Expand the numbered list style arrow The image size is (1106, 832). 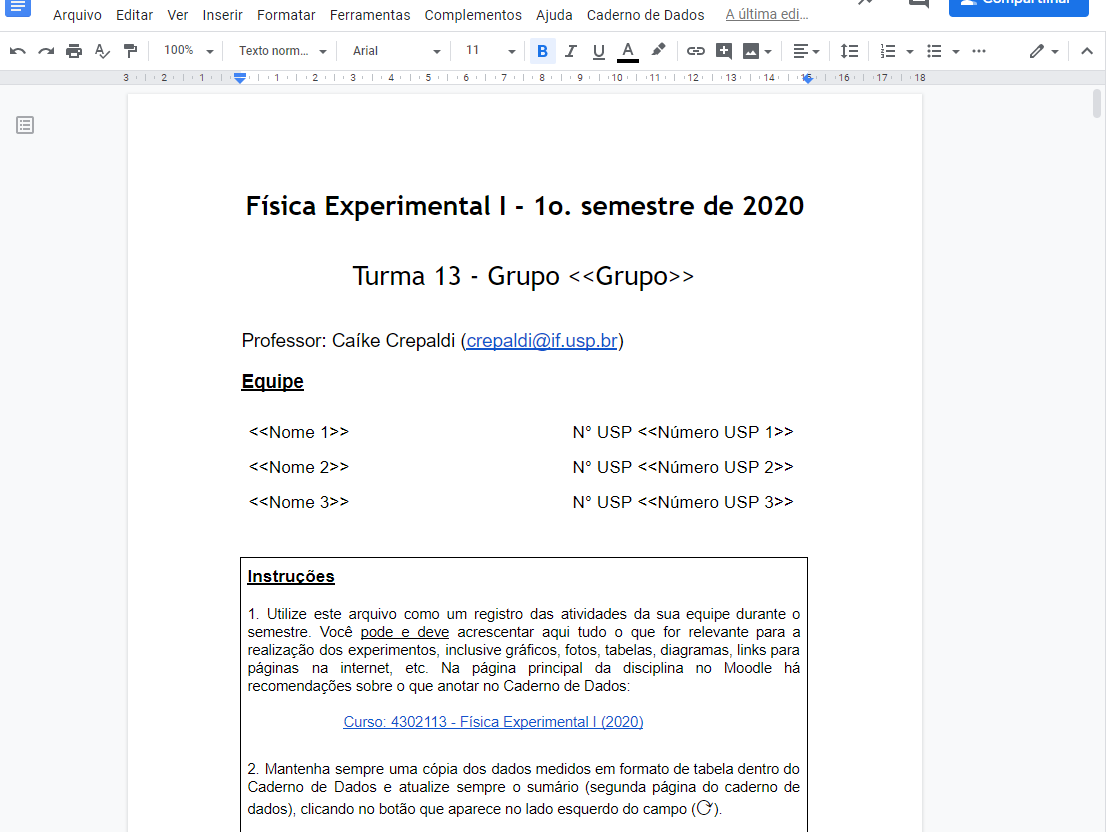click(910, 51)
